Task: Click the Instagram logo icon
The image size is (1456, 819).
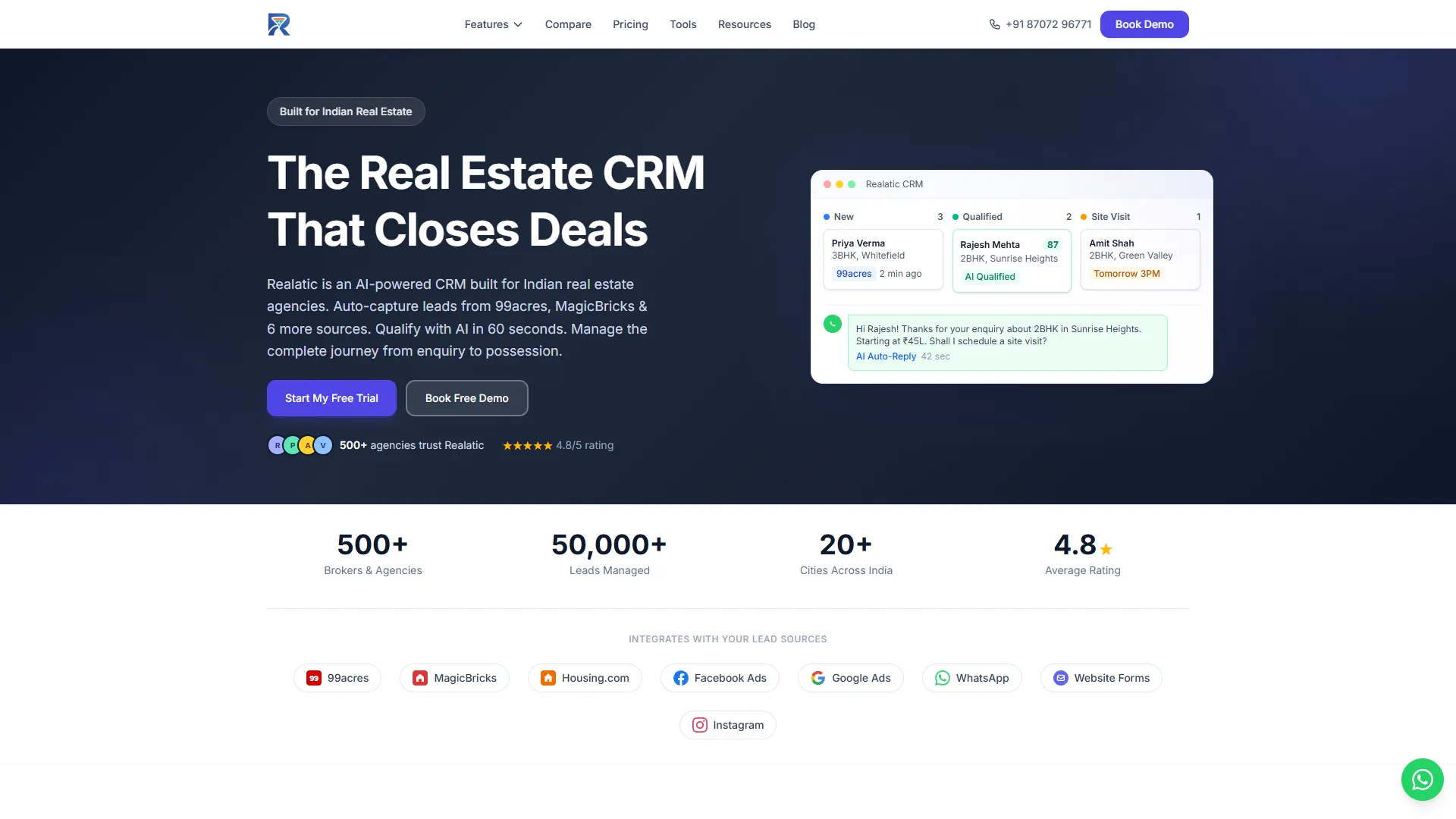Action: click(x=700, y=725)
